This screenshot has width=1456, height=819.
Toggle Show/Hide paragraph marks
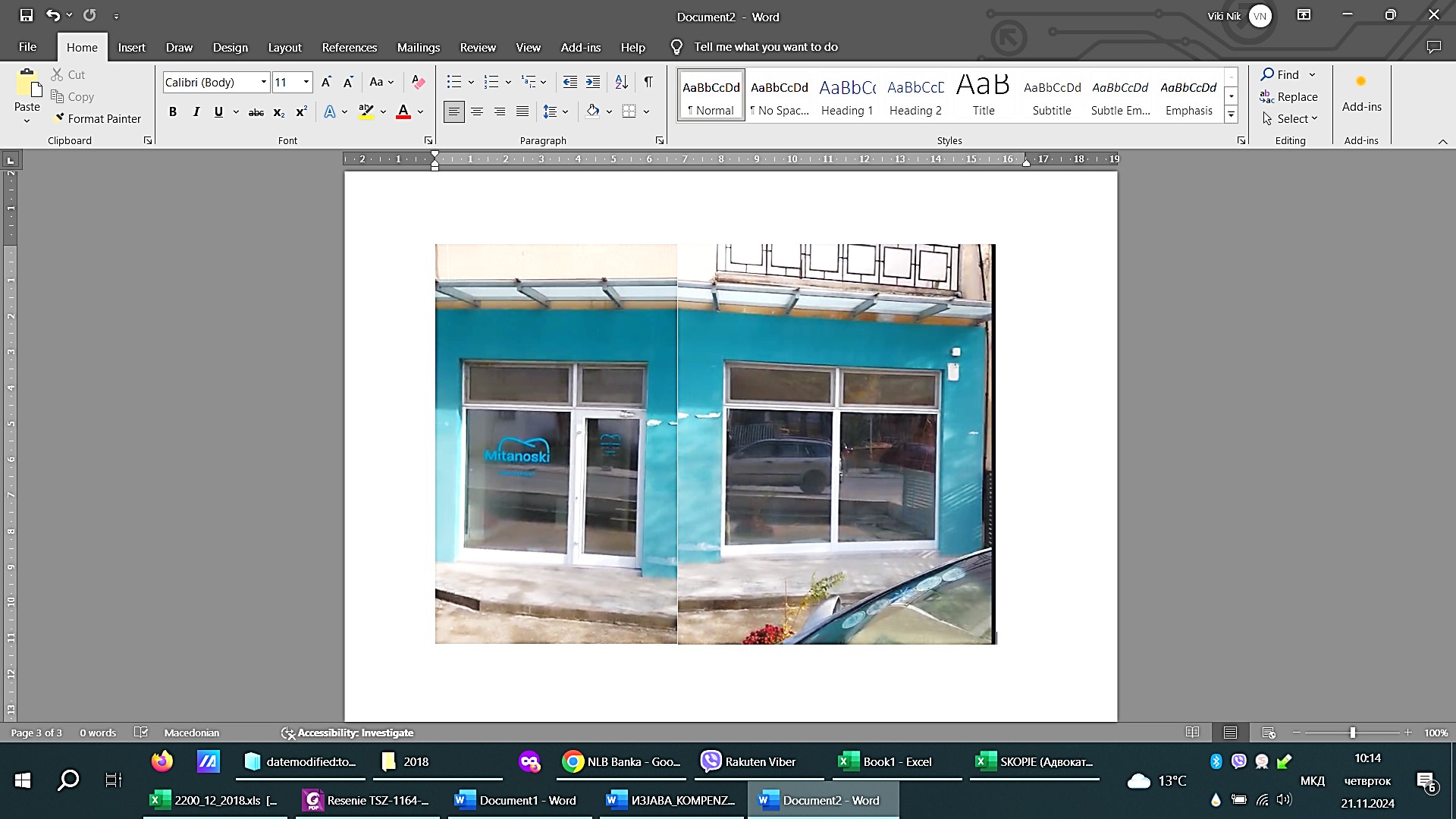click(x=648, y=82)
